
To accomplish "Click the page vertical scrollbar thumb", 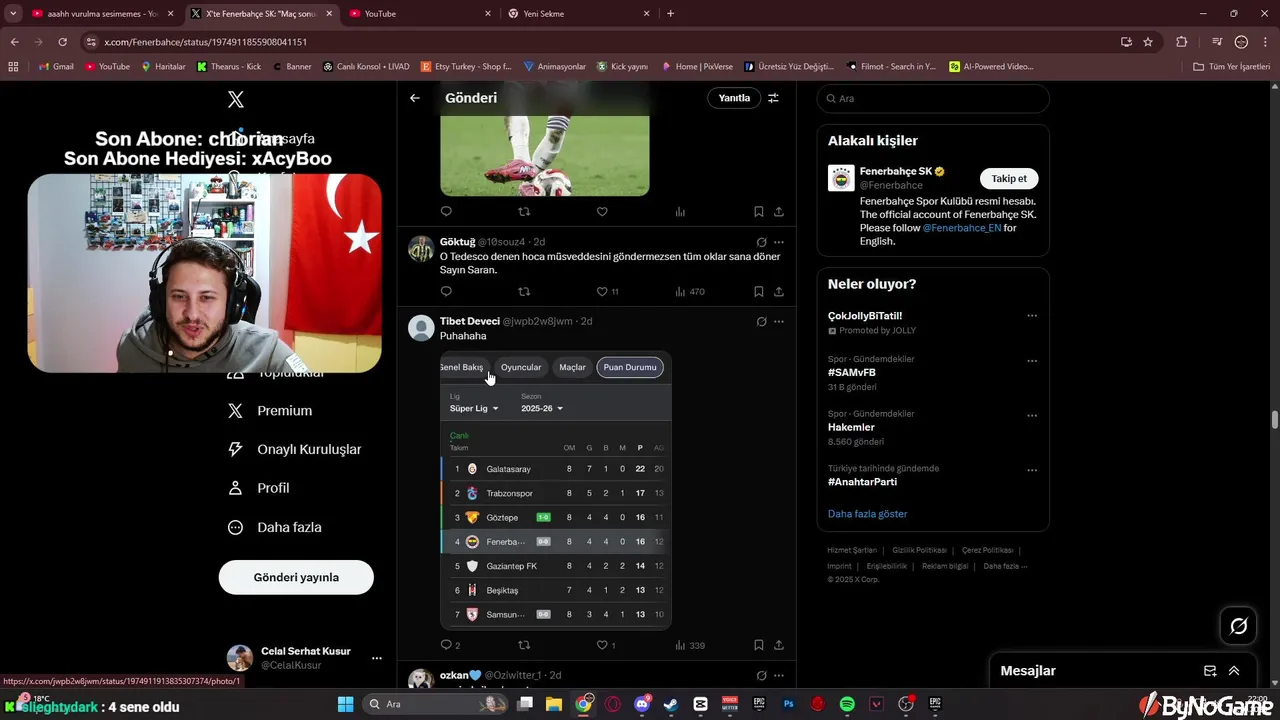I will coord(1275,419).
